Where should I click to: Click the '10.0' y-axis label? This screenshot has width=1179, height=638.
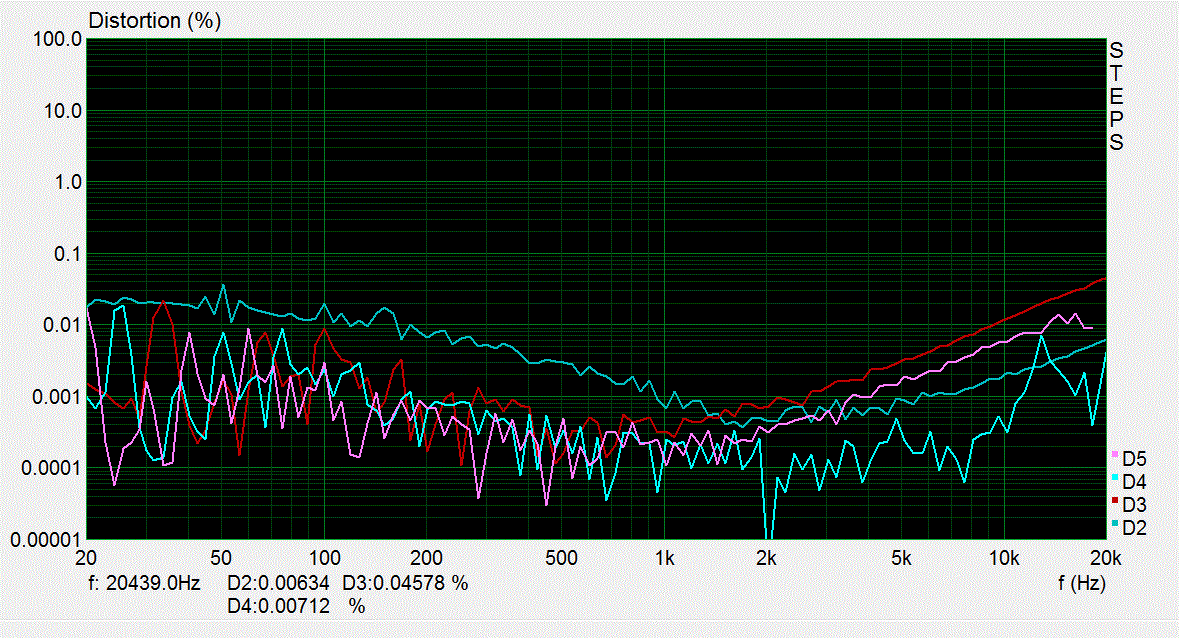pos(63,111)
